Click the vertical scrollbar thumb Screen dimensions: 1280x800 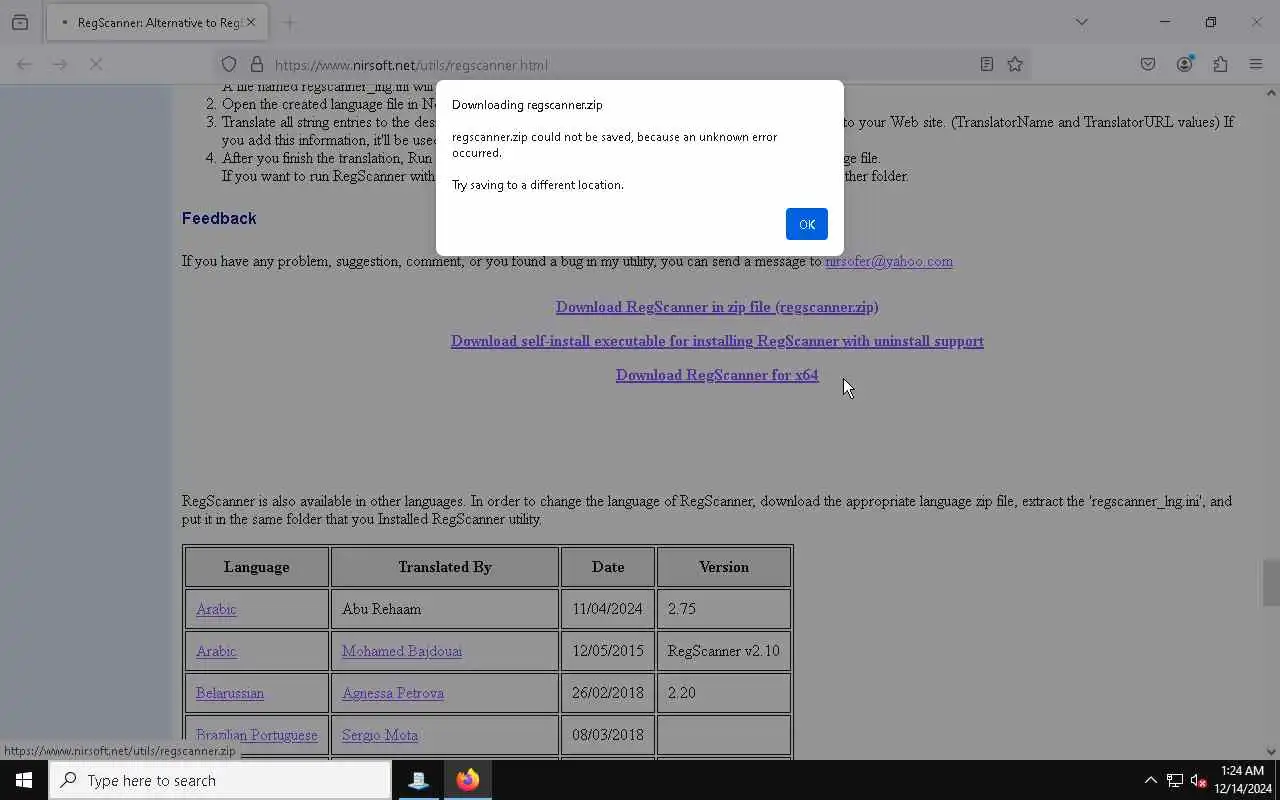[1271, 583]
